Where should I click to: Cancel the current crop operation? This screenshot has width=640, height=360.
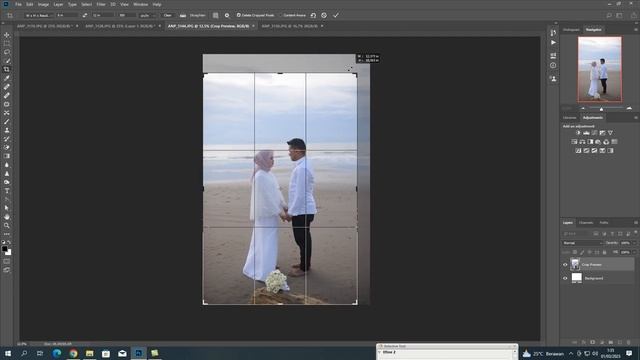click(324, 15)
